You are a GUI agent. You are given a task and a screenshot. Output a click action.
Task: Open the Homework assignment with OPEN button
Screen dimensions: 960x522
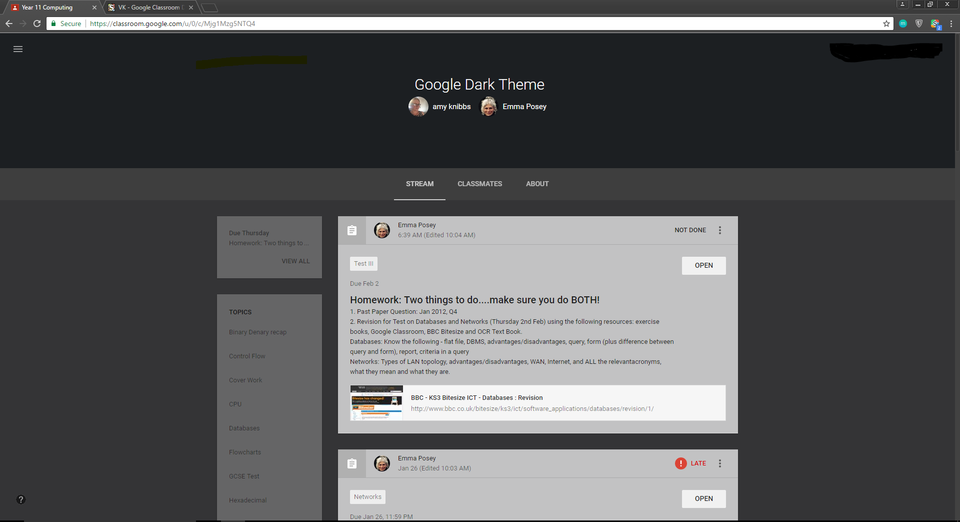[x=703, y=266]
